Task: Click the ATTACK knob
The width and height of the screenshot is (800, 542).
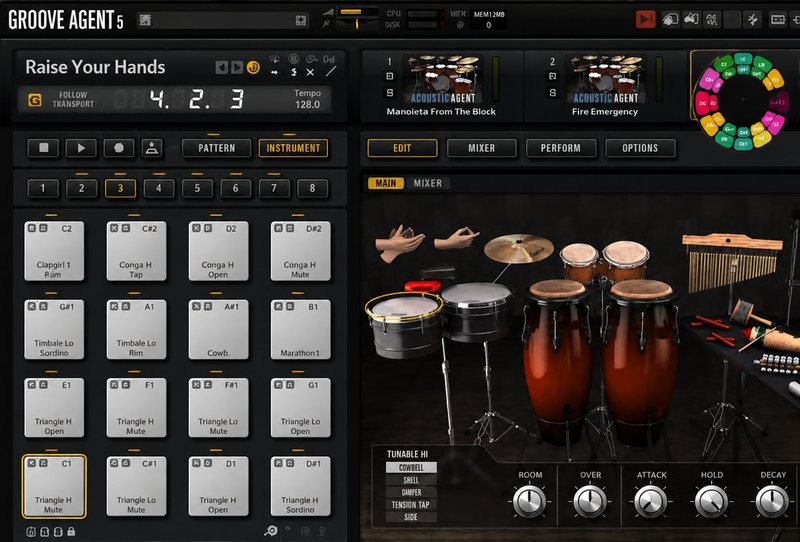Action: tap(651, 501)
